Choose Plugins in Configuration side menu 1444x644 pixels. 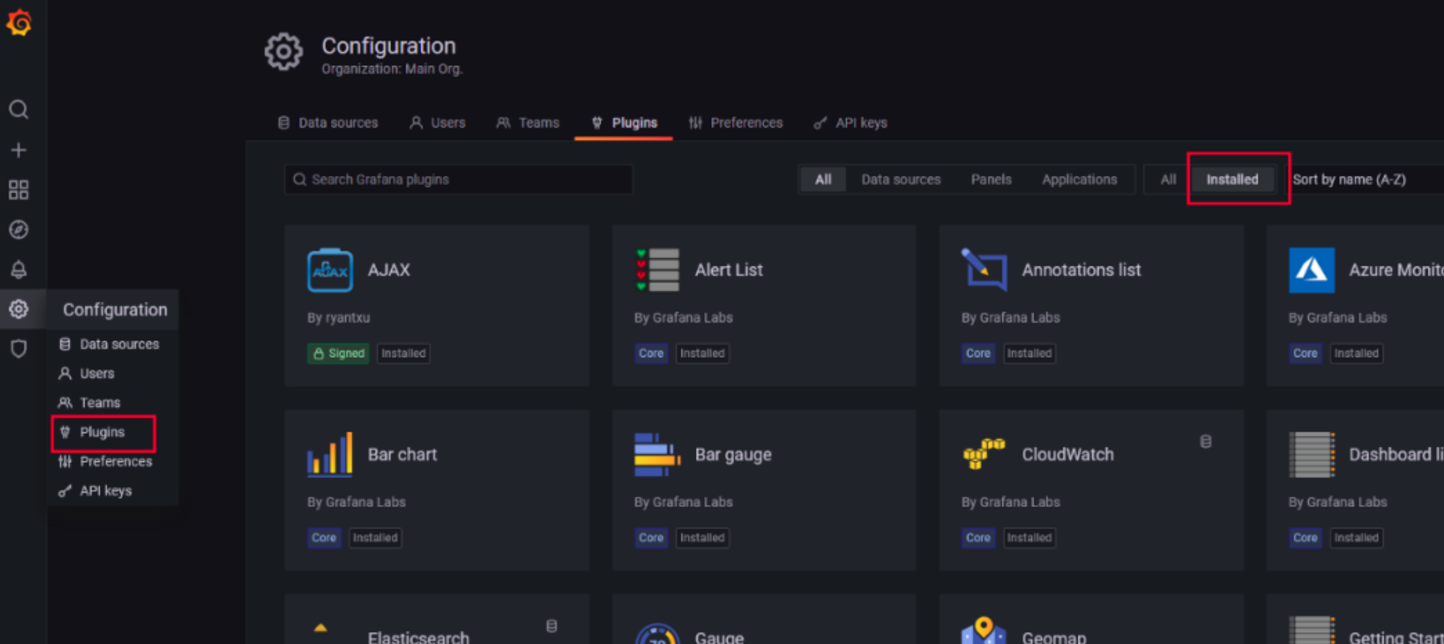pyautogui.click(x=103, y=432)
